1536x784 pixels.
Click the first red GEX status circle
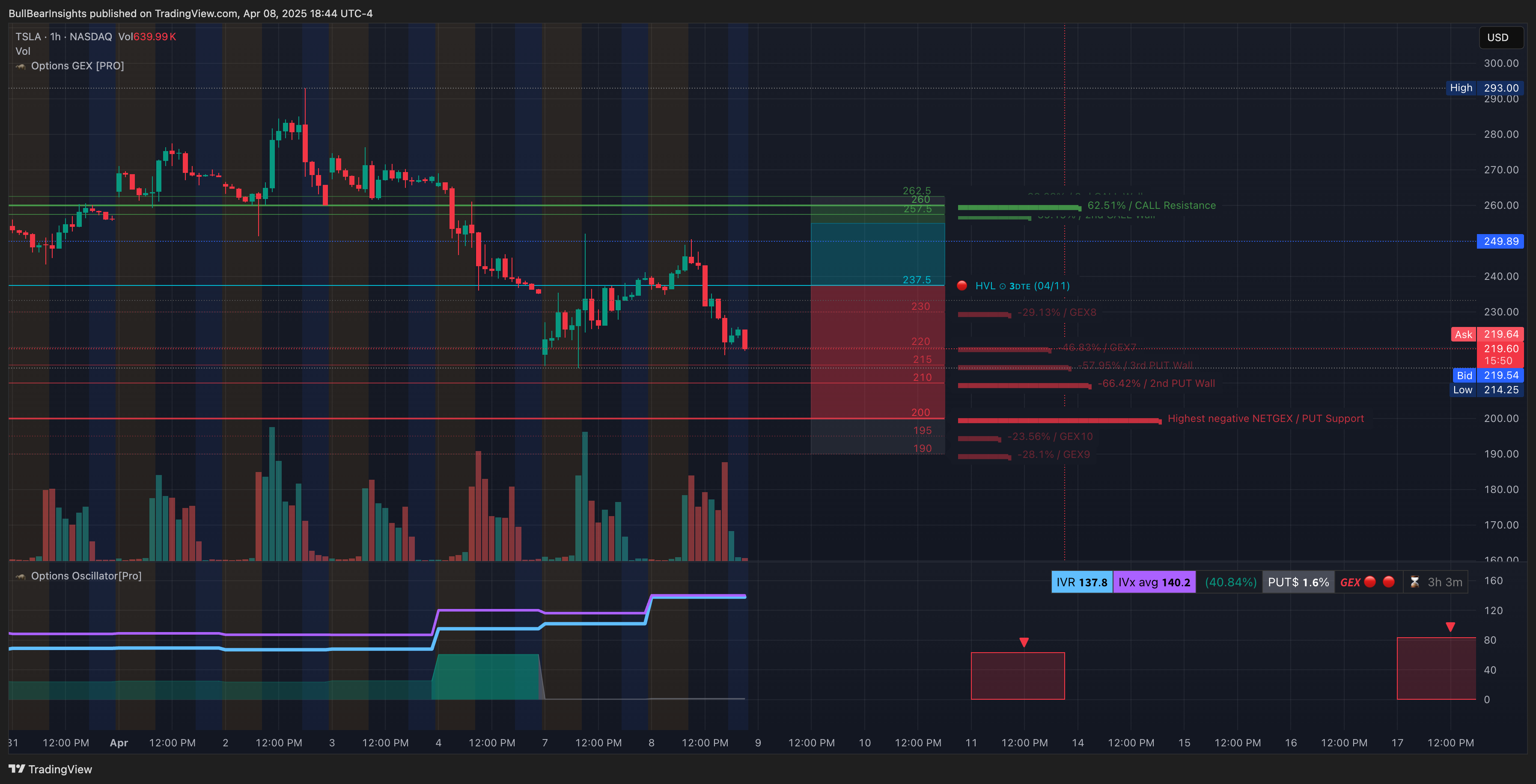[1369, 582]
